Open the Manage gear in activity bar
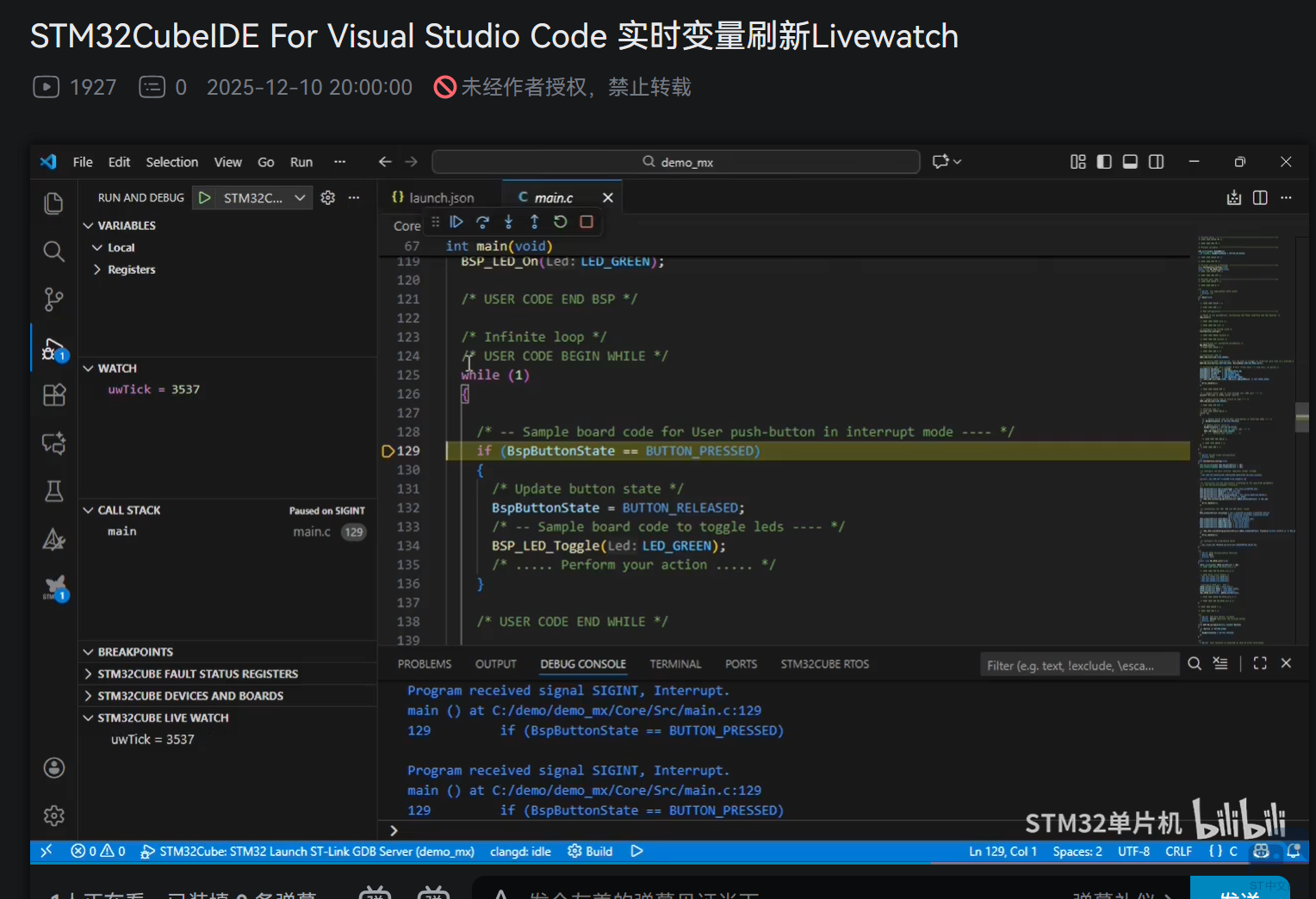This screenshot has width=1316, height=899. 53,815
